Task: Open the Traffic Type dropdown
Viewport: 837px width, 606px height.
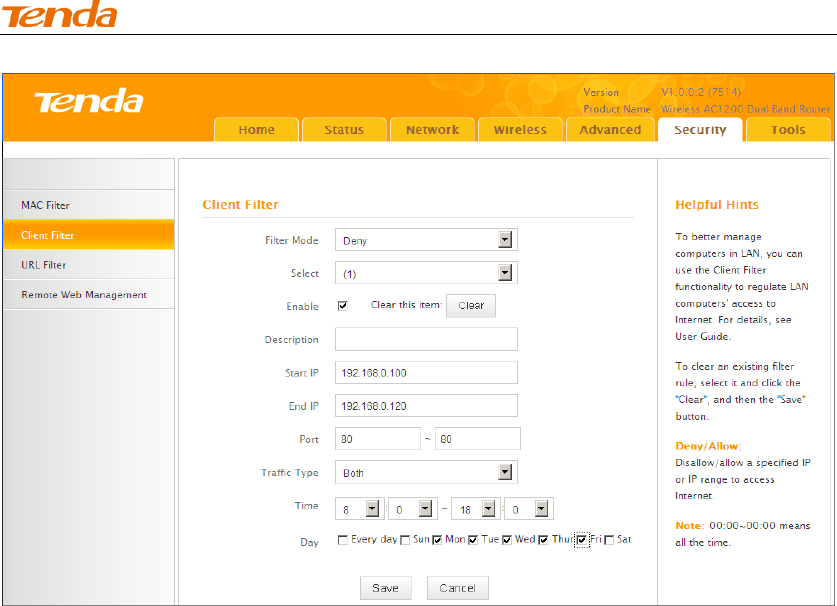Action: [x=427, y=472]
